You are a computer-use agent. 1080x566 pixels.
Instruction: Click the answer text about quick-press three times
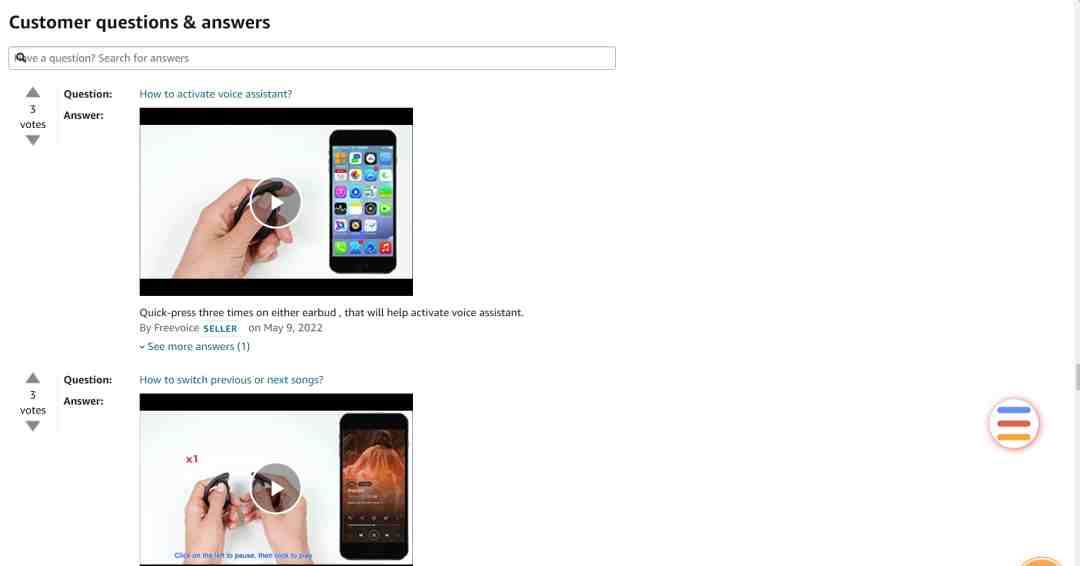(331, 313)
